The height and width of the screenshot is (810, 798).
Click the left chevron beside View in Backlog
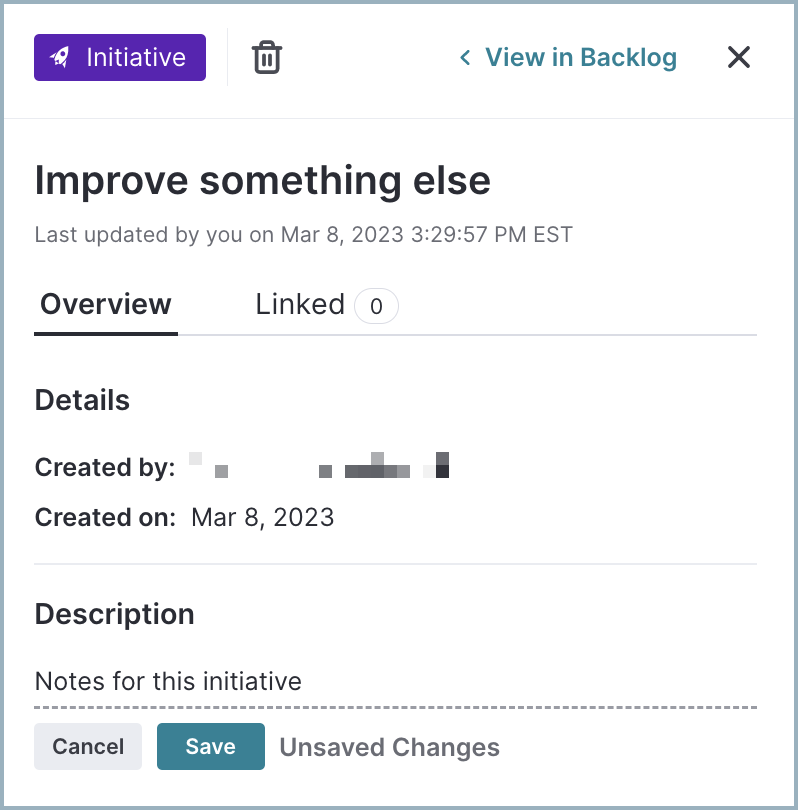465,57
